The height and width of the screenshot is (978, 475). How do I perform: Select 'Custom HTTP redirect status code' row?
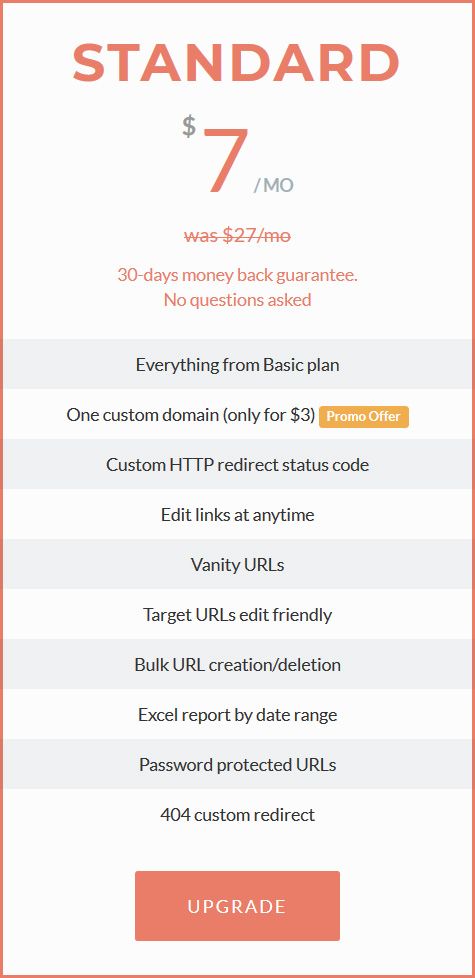click(238, 464)
